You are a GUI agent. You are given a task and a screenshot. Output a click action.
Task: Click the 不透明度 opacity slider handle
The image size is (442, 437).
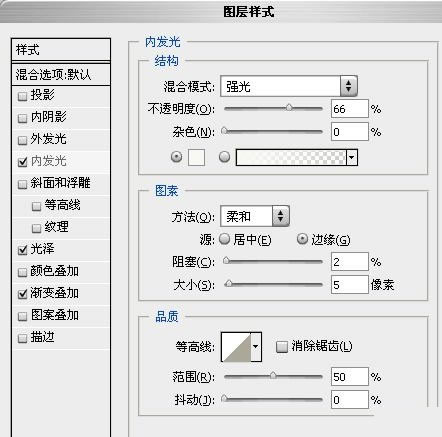289,107
